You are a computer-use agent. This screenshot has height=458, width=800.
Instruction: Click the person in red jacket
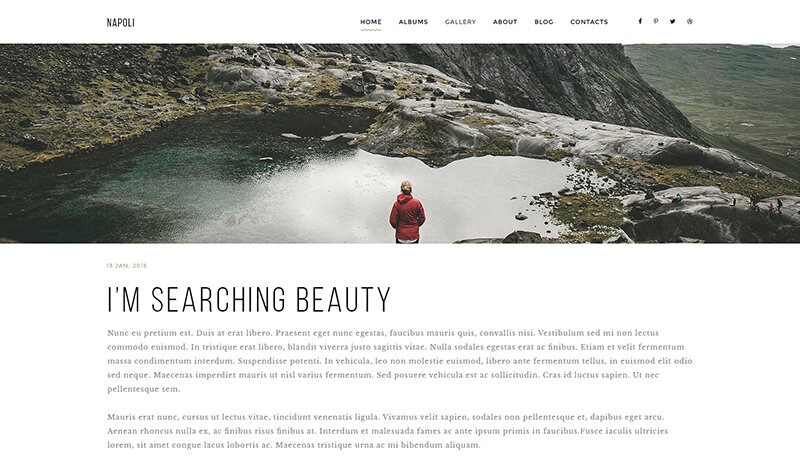[x=407, y=212]
